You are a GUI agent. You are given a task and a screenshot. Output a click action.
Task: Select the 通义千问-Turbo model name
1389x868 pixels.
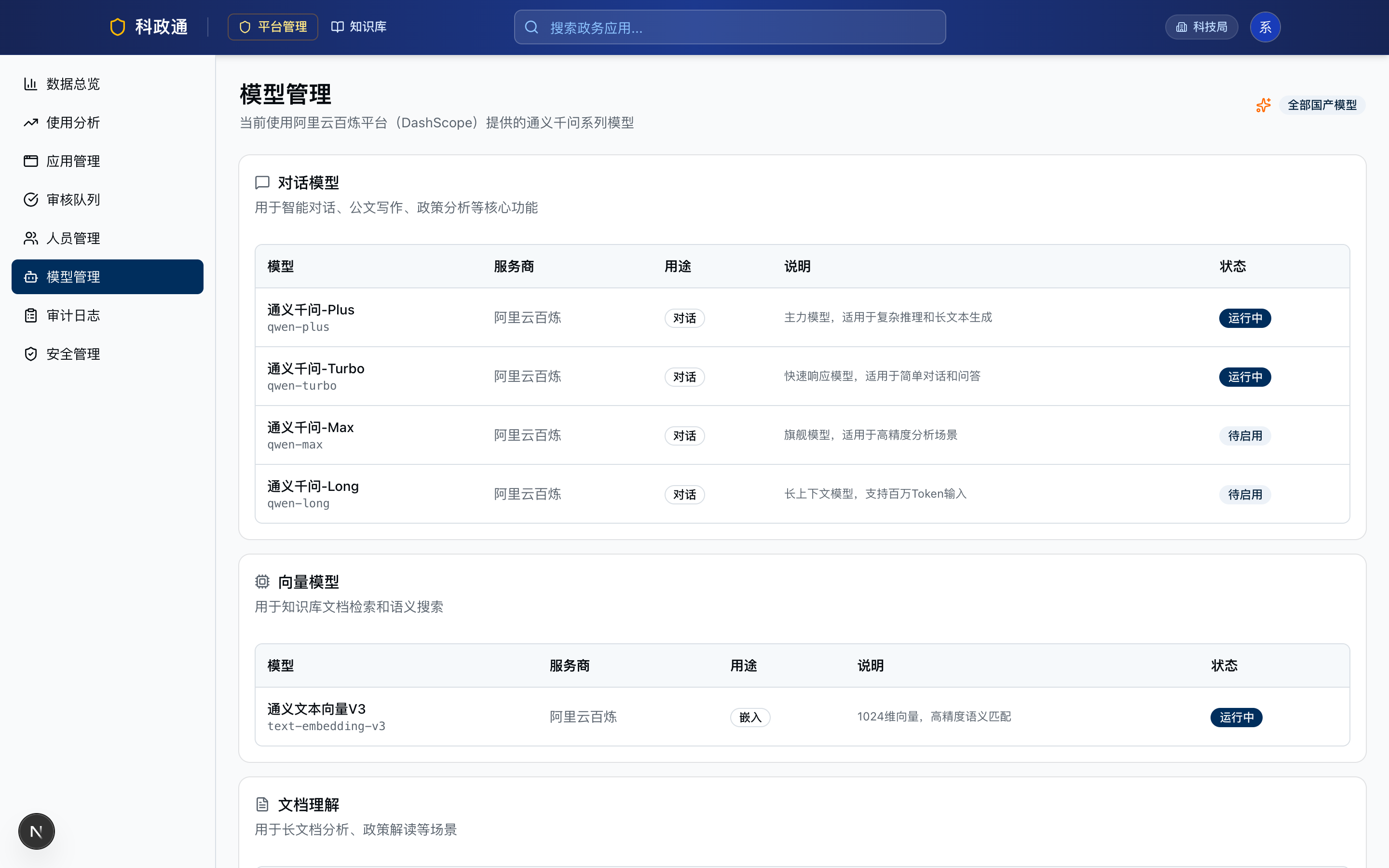316,368
